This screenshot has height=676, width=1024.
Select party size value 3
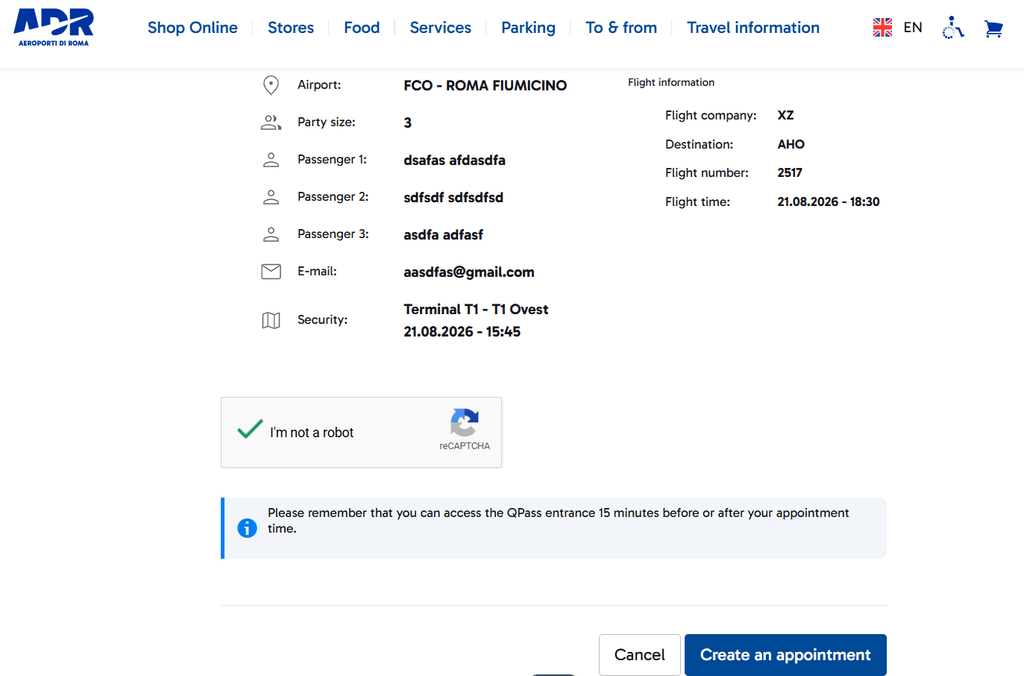coord(408,123)
